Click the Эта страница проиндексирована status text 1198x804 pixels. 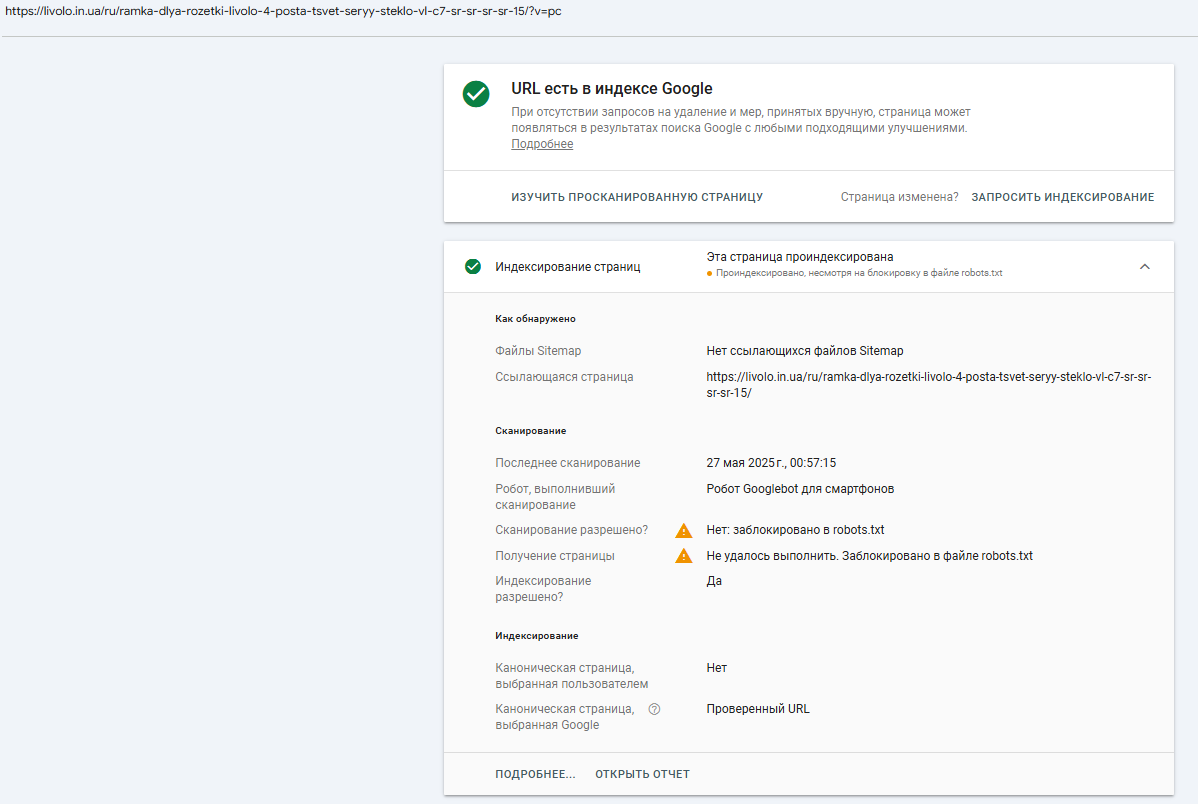click(x=800, y=257)
